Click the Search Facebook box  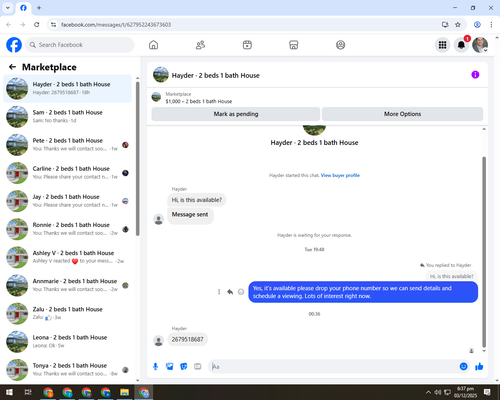pyautogui.click(x=80, y=45)
